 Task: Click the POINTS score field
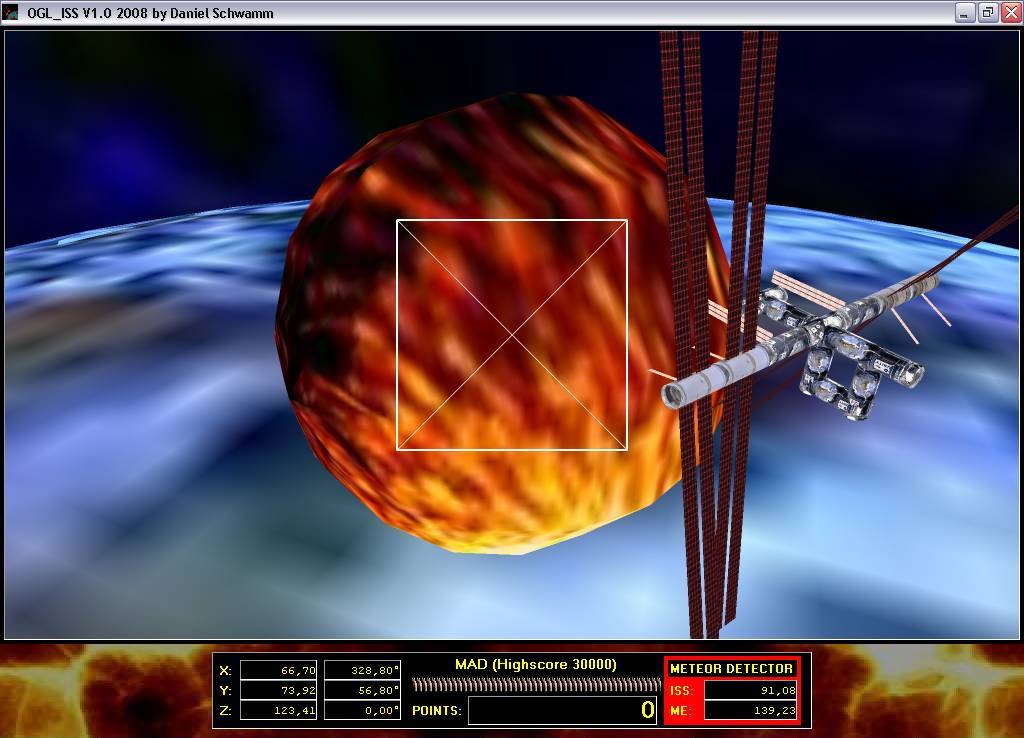(x=564, y=710)
